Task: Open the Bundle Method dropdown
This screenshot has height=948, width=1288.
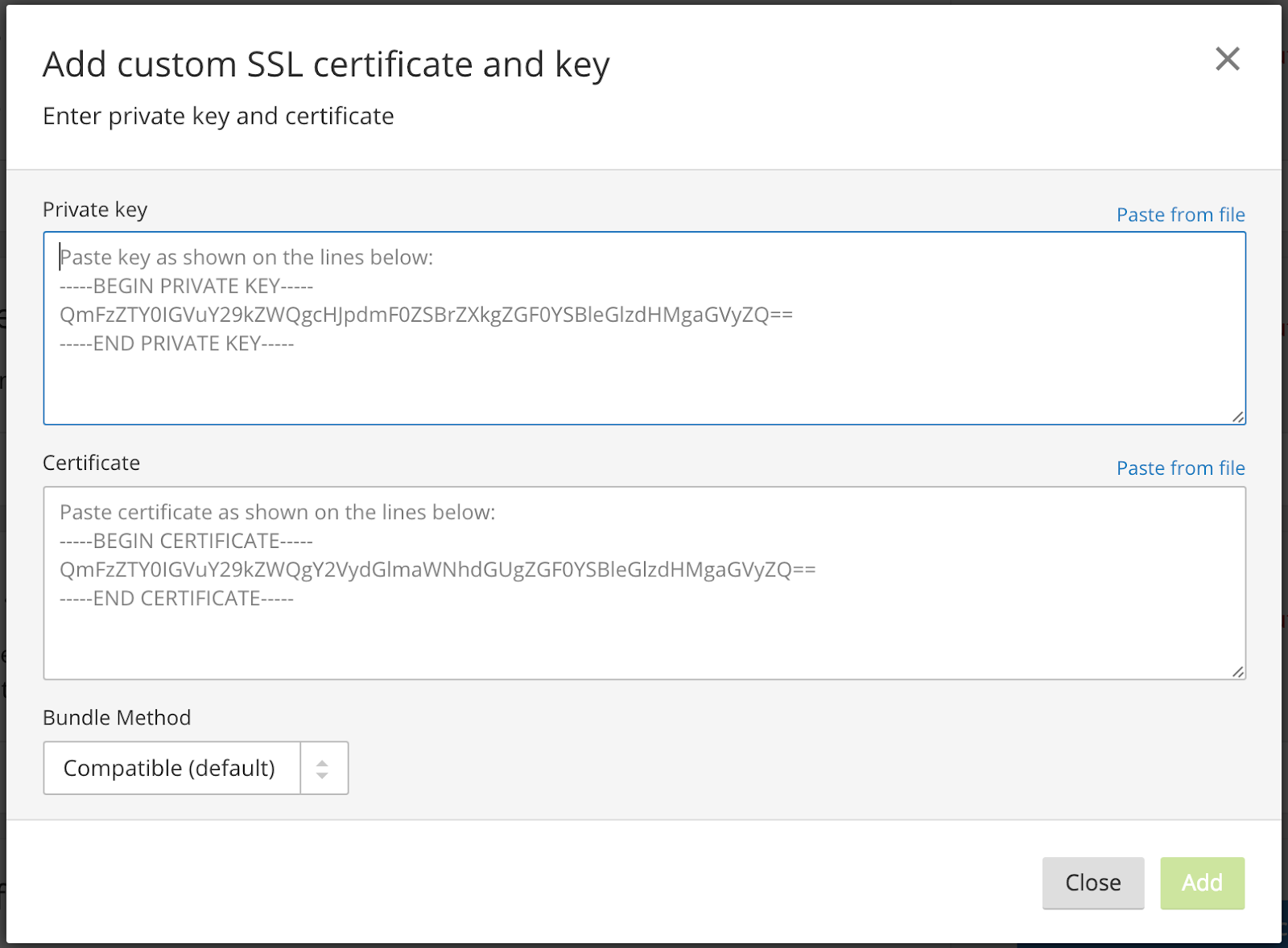Action: [x=196, y=769]
